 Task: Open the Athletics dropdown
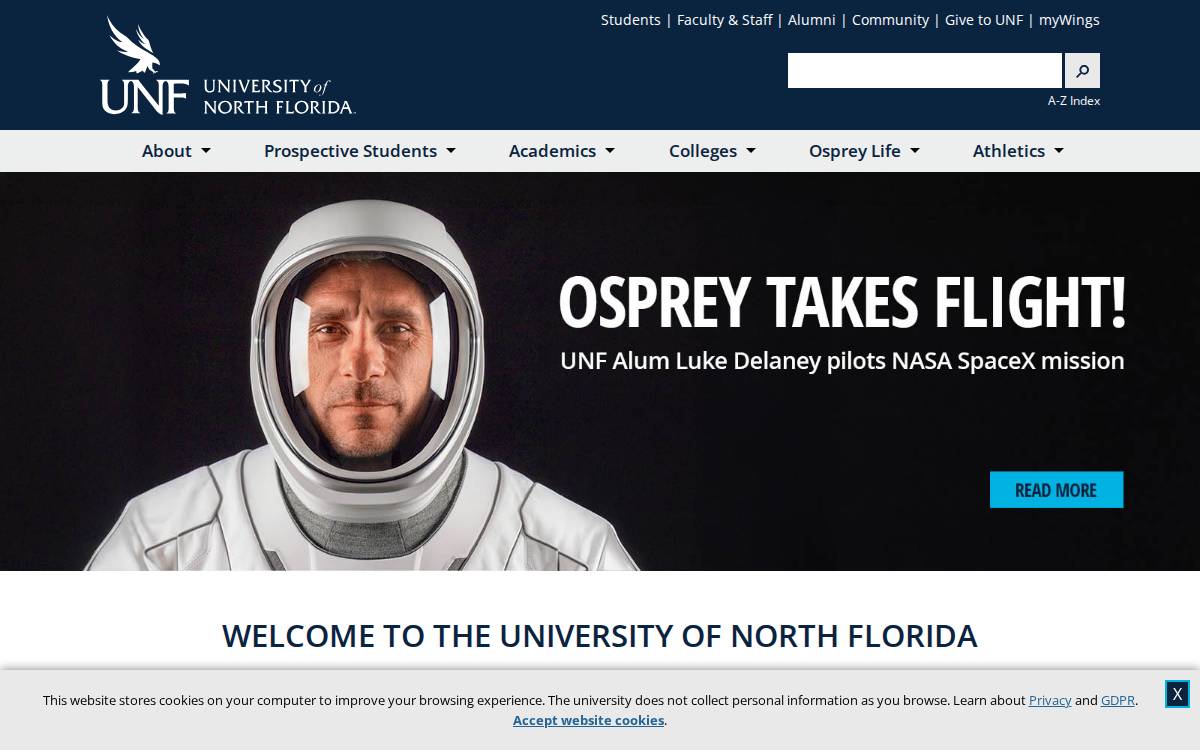(1018, 151)
